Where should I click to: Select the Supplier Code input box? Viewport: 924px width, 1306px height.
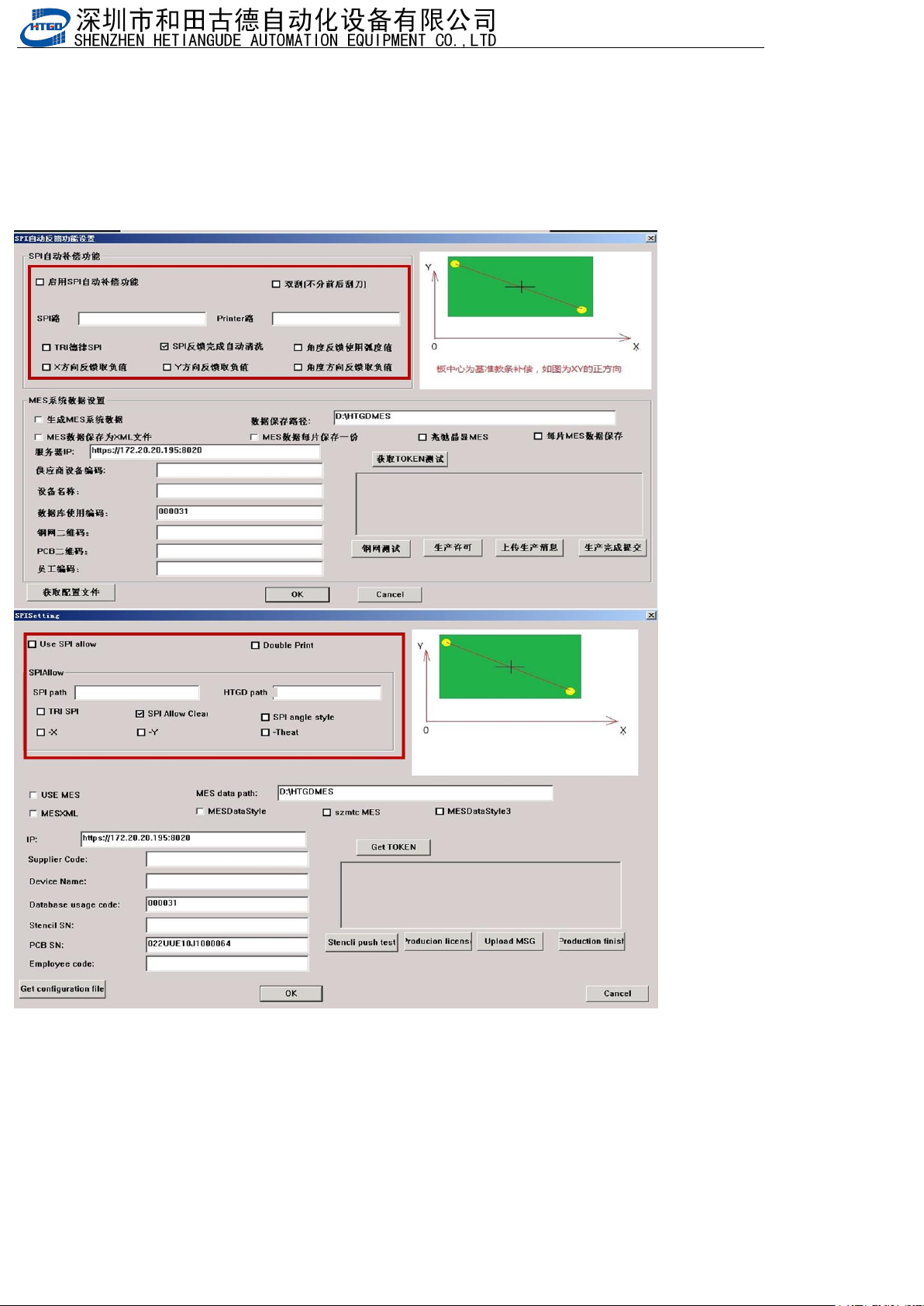(x=228, y=860)
